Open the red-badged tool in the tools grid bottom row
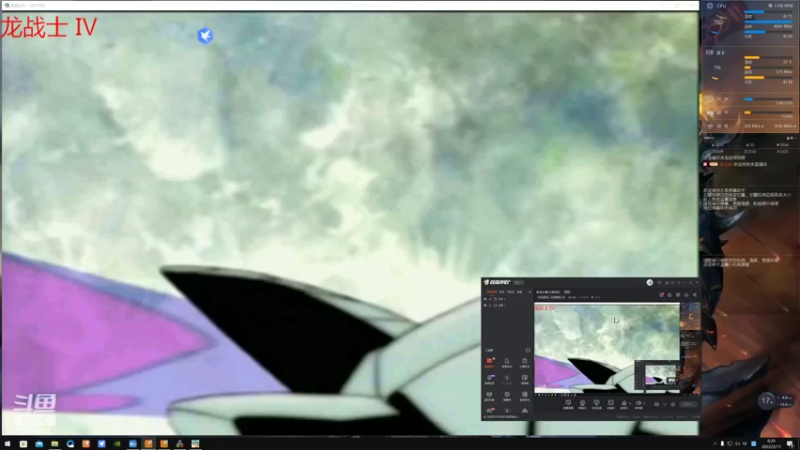Screen dimensions: 800x450 coord(490,410)
